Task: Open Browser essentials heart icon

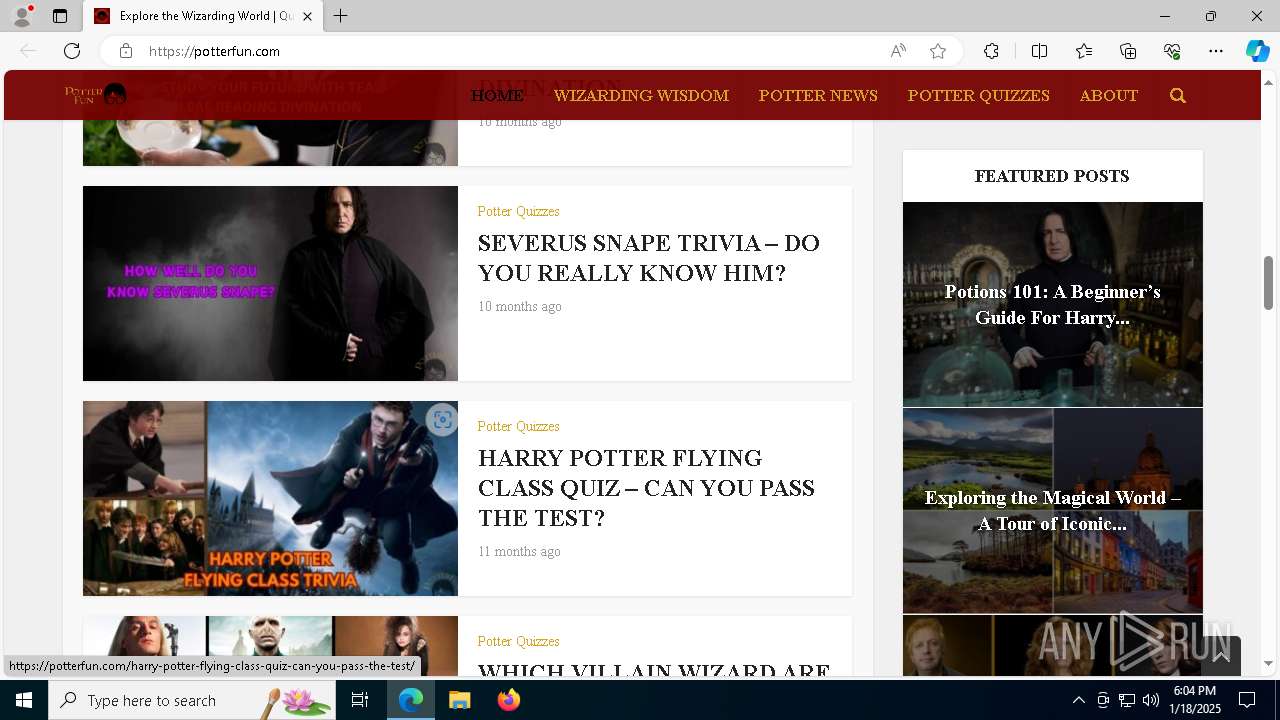Action: pos(1172,51)
